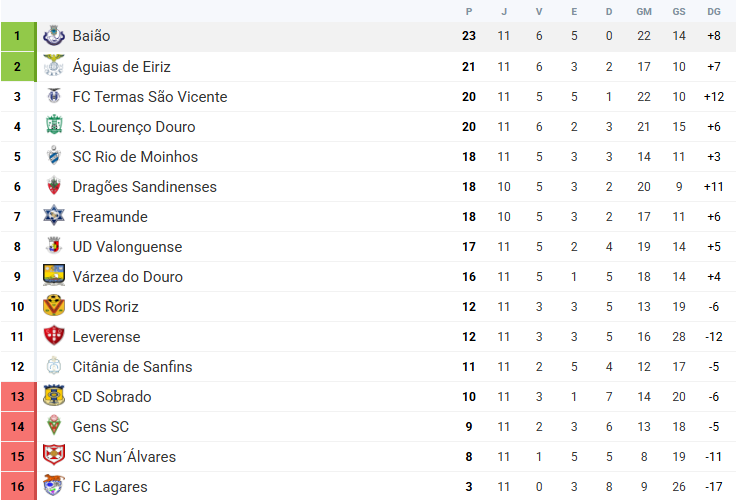The height and width of the screenshot is (500, 736).
Task: Open the FC Termas São Vicente team link
Action: [x=150, y=97]
